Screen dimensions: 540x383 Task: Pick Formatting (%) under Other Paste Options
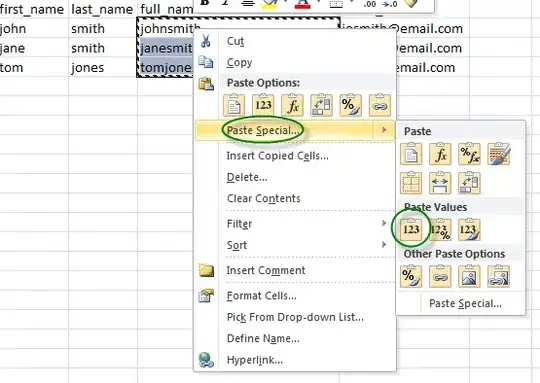[411, 277]
